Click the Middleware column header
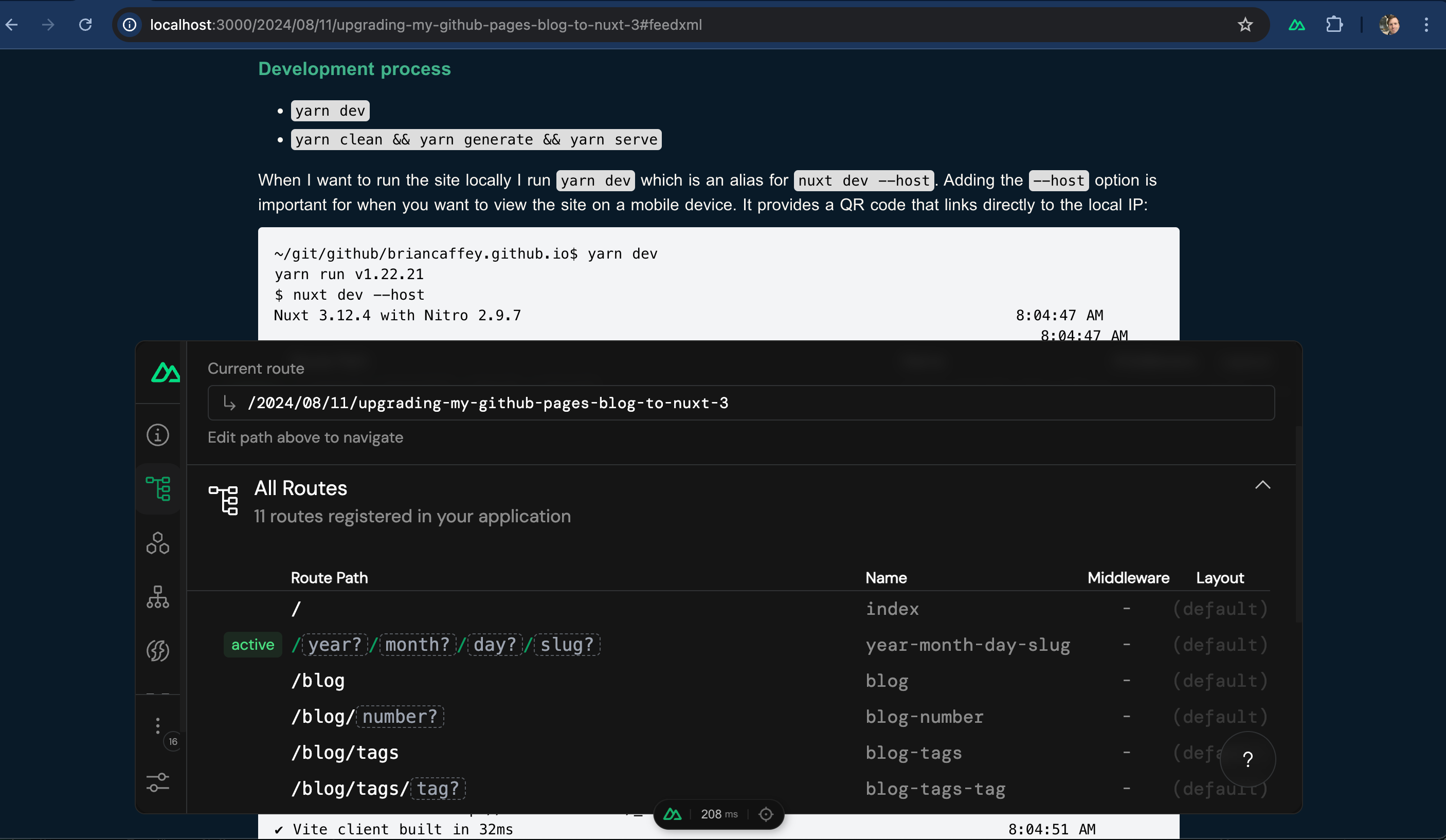The height and width of the screenshot is (840, 1446). 1128,577
